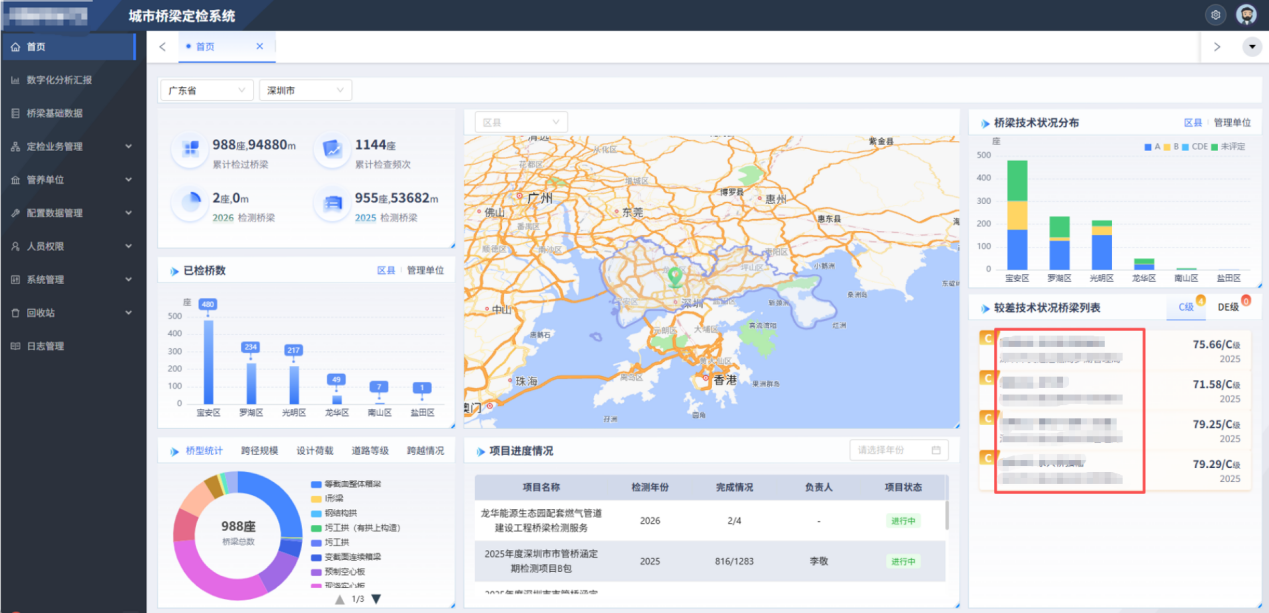This screenshot has width=1269, height=613.
Task: Click the green location marker on map
Action: point(675,277)
